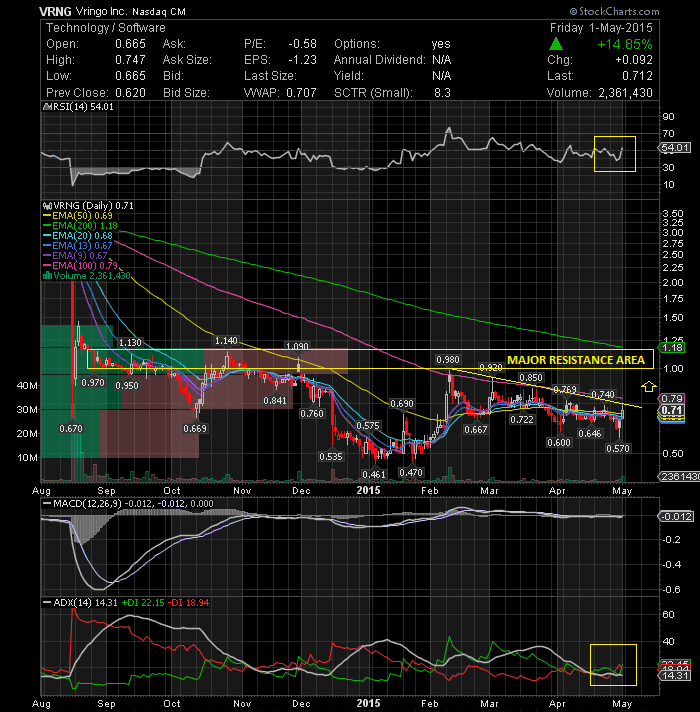The image size is (700, 712).
Task: Click the 1.140 price peak label
Action: [226, 341]
